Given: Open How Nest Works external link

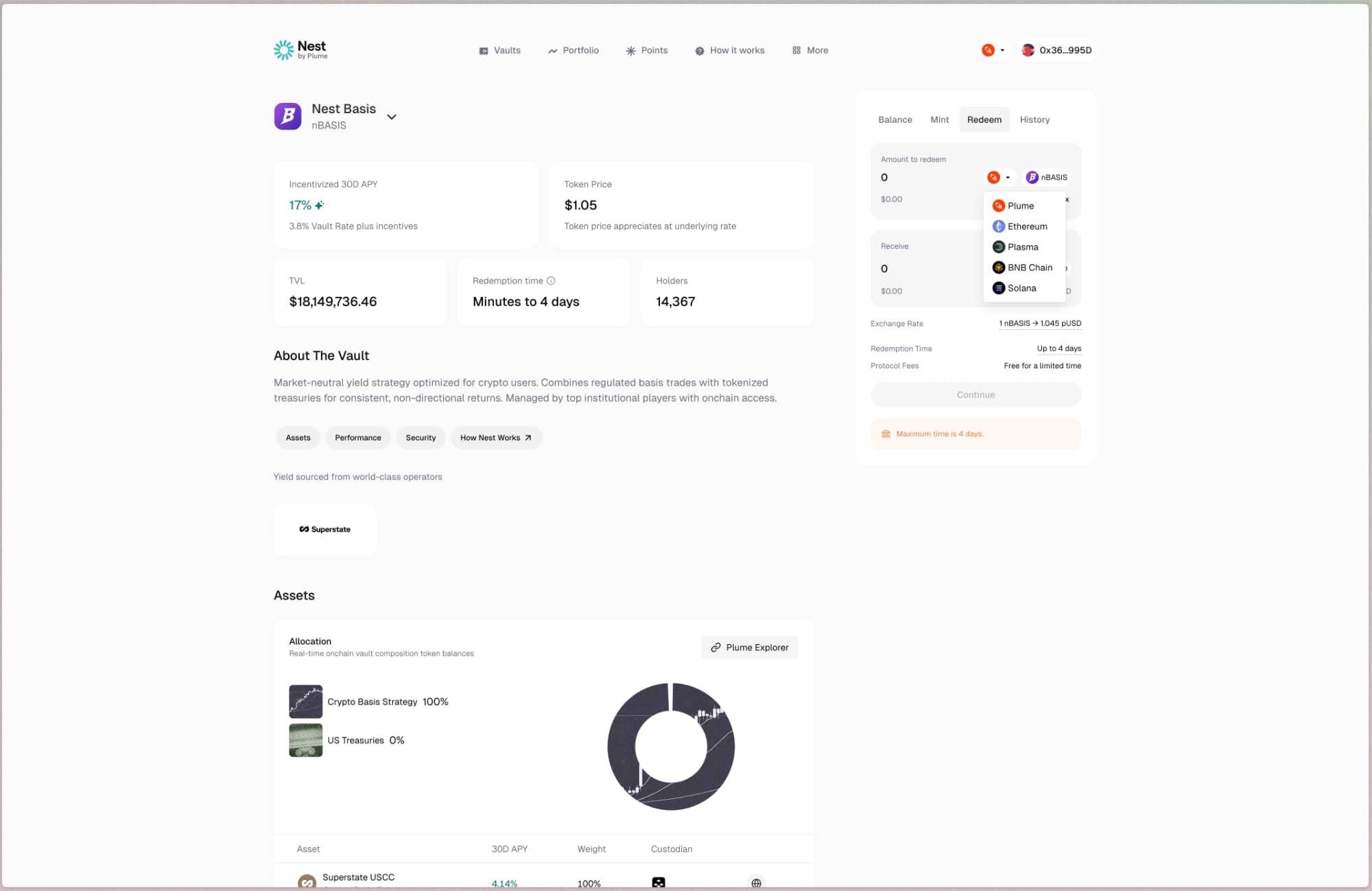Looking at the screenshot, I should [x=496, y=438].
